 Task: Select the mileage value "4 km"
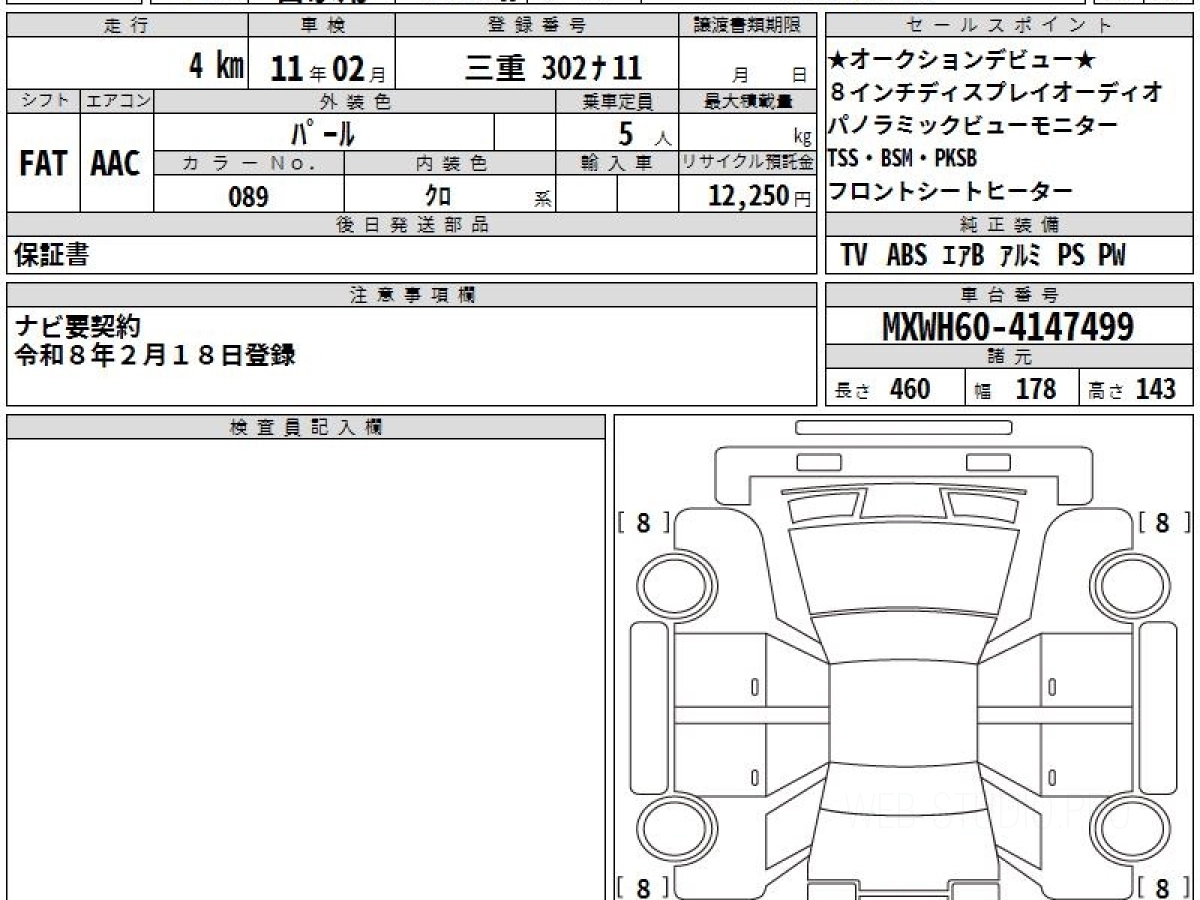pos(217,66)
